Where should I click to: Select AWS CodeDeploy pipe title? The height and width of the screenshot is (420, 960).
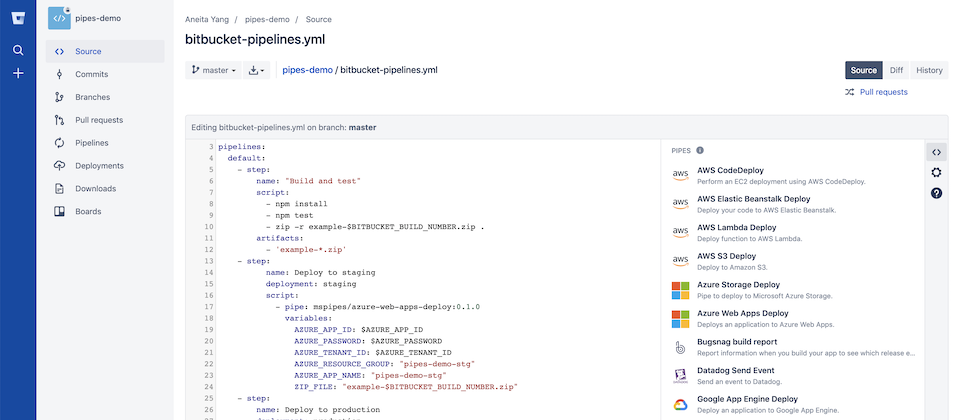730,170
